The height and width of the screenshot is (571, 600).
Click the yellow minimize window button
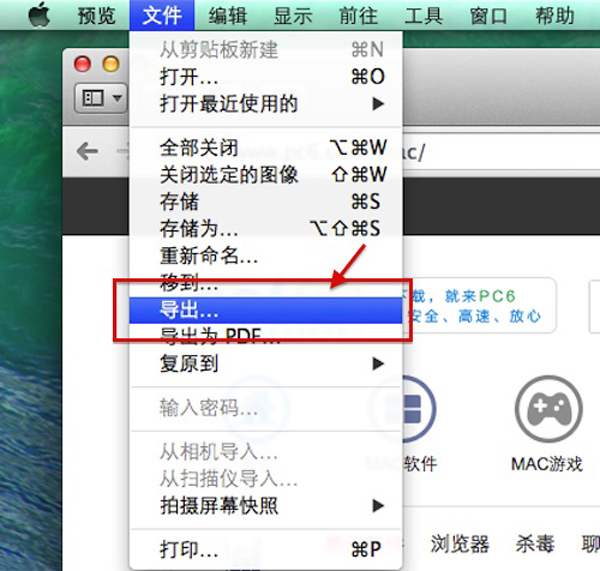tap(111, 64)
